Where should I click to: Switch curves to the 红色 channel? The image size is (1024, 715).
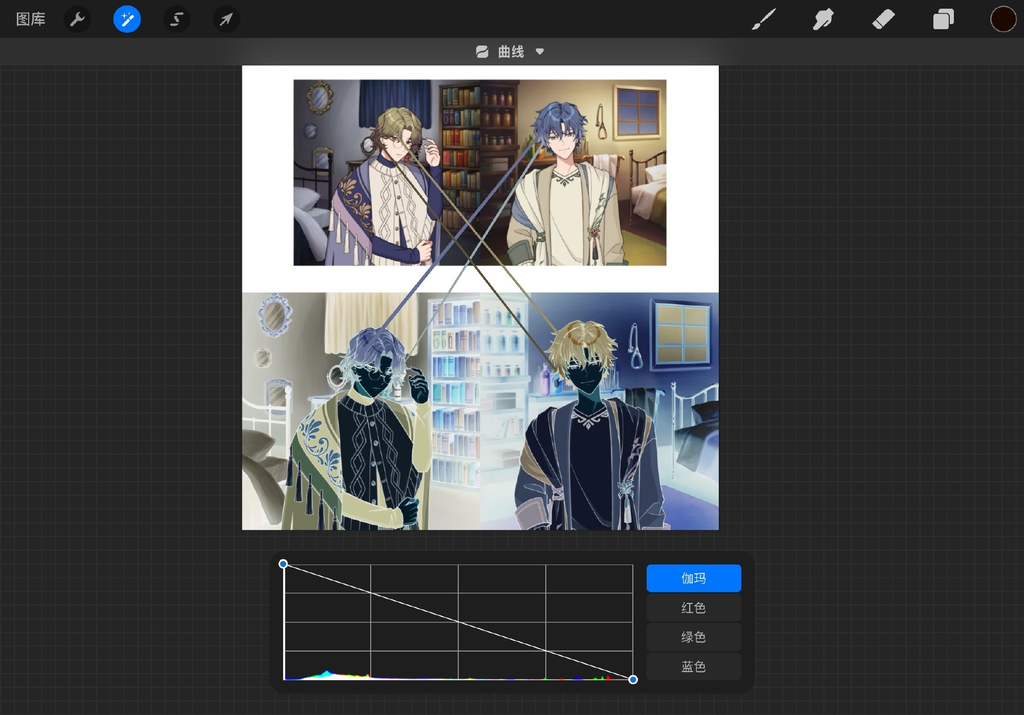pos(693,608)
